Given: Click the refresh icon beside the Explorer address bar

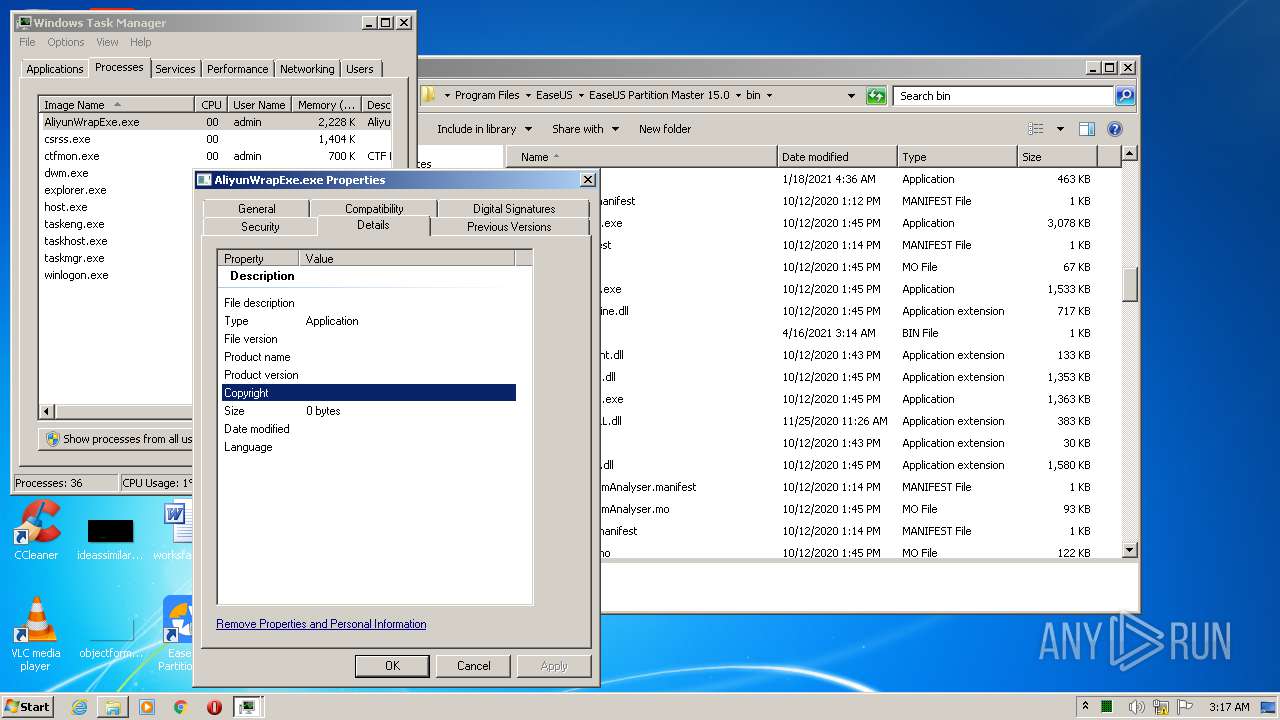Looking at the screenshot, I should (876, 96).
